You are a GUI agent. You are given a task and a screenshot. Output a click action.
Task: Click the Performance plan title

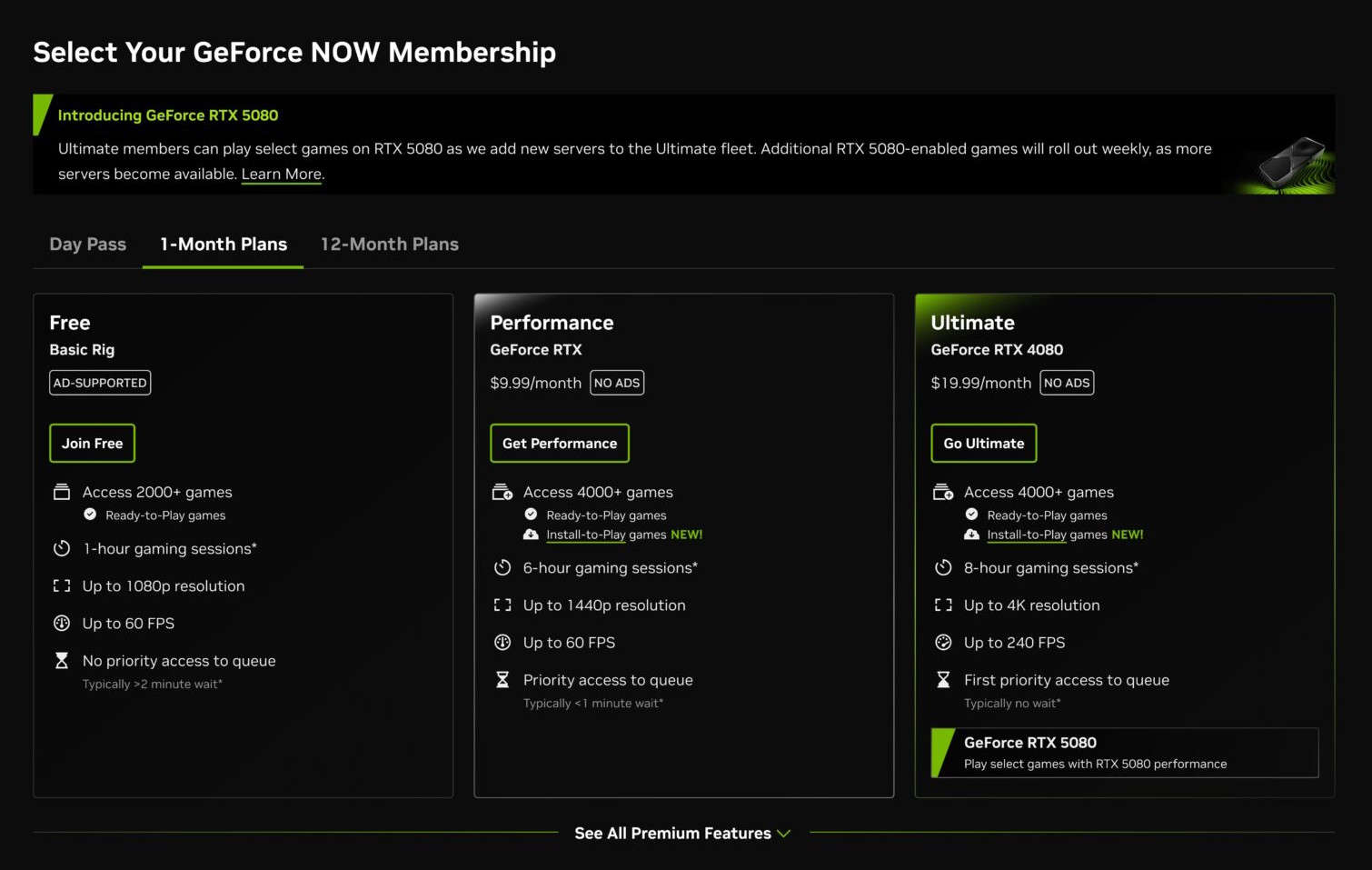552,323
